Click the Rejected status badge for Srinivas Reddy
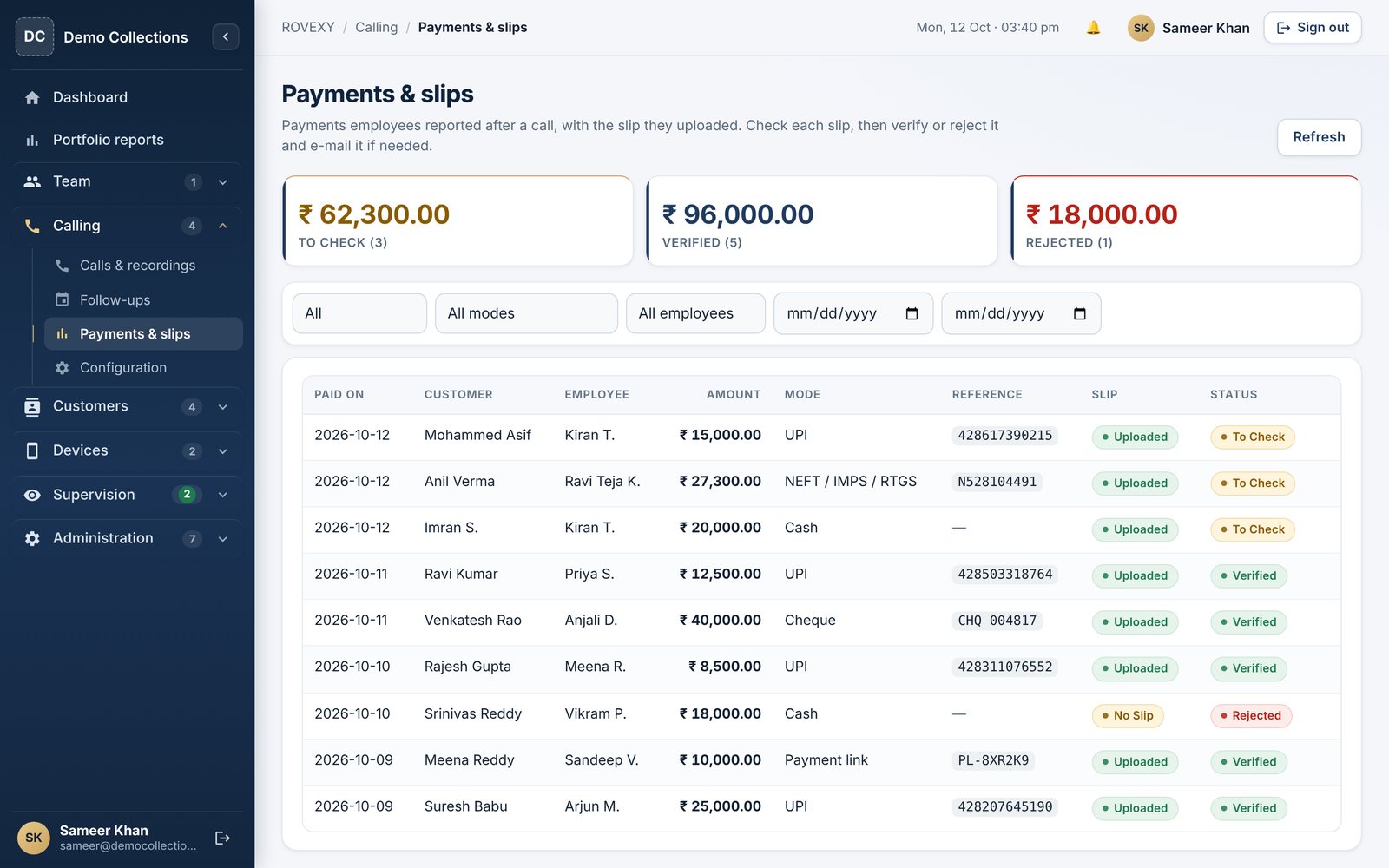 coord(1251,716)
